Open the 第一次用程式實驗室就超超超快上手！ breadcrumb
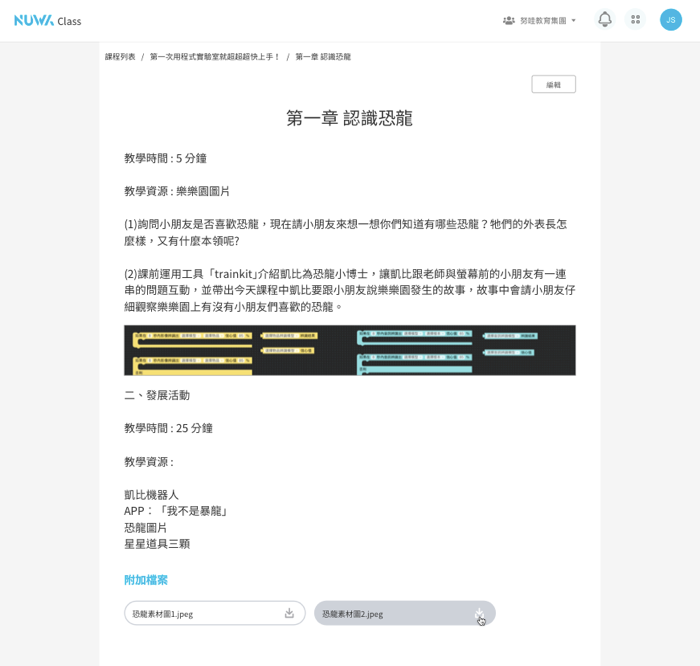 point(215,57)
